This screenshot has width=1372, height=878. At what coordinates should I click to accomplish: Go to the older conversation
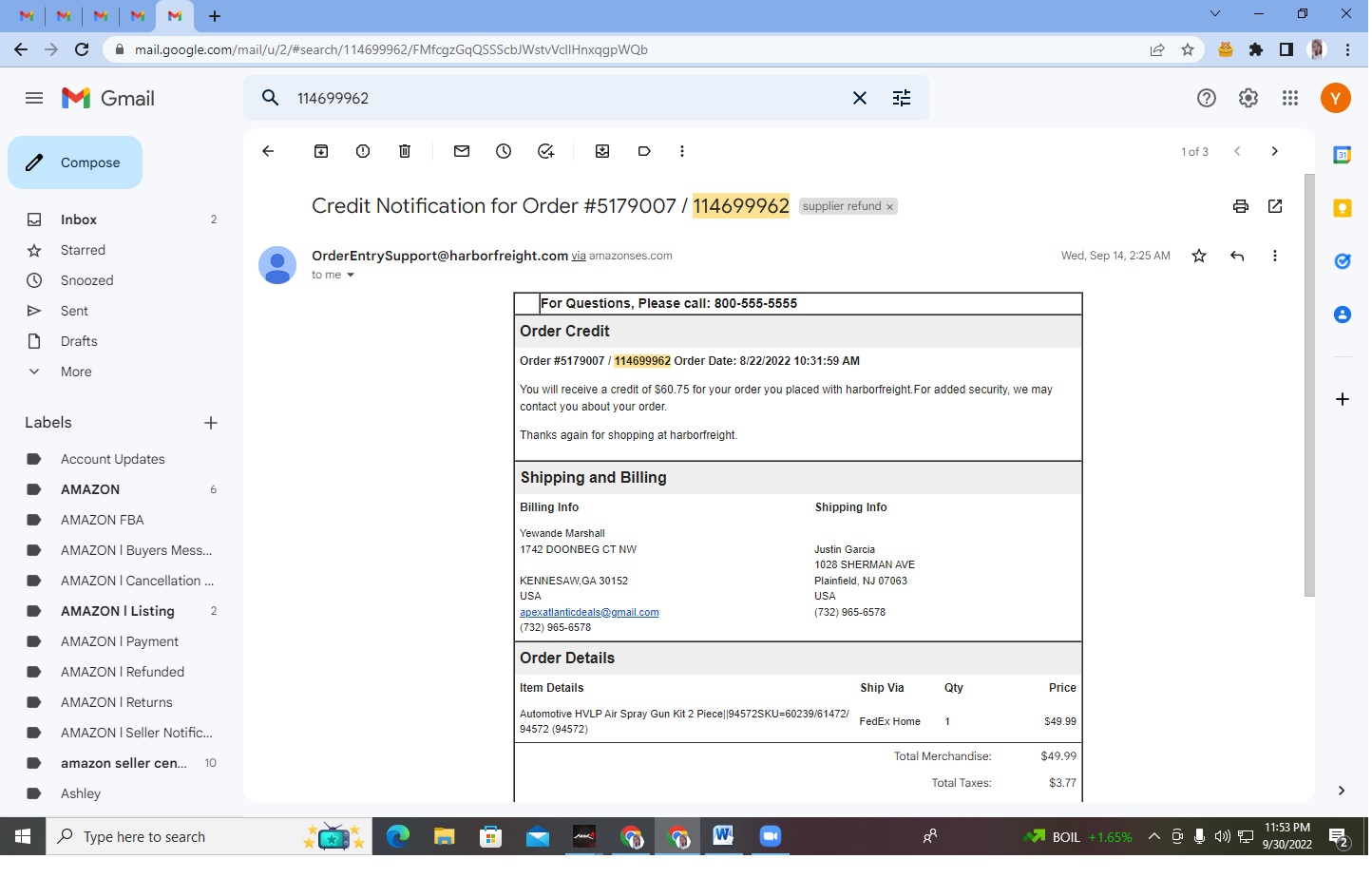click(x=1275, y=151)
